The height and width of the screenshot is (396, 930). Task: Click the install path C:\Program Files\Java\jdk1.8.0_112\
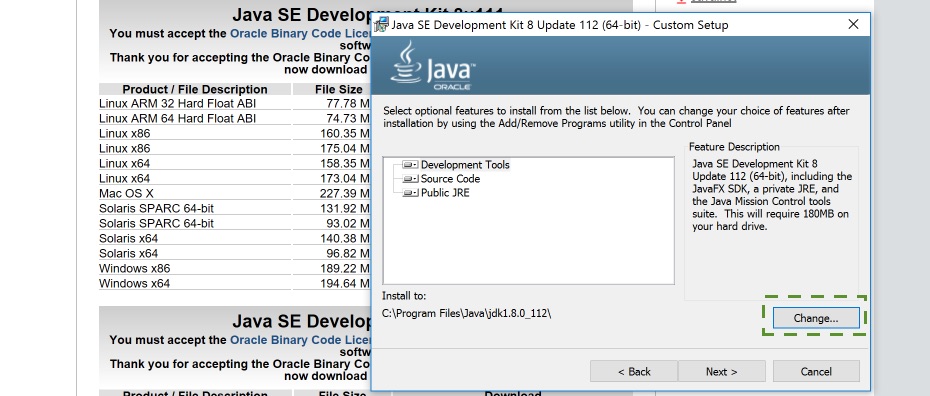[467, 314]
